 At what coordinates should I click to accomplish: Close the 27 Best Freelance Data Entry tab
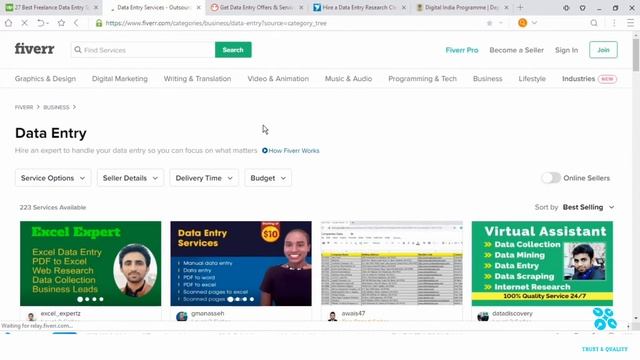96,7
